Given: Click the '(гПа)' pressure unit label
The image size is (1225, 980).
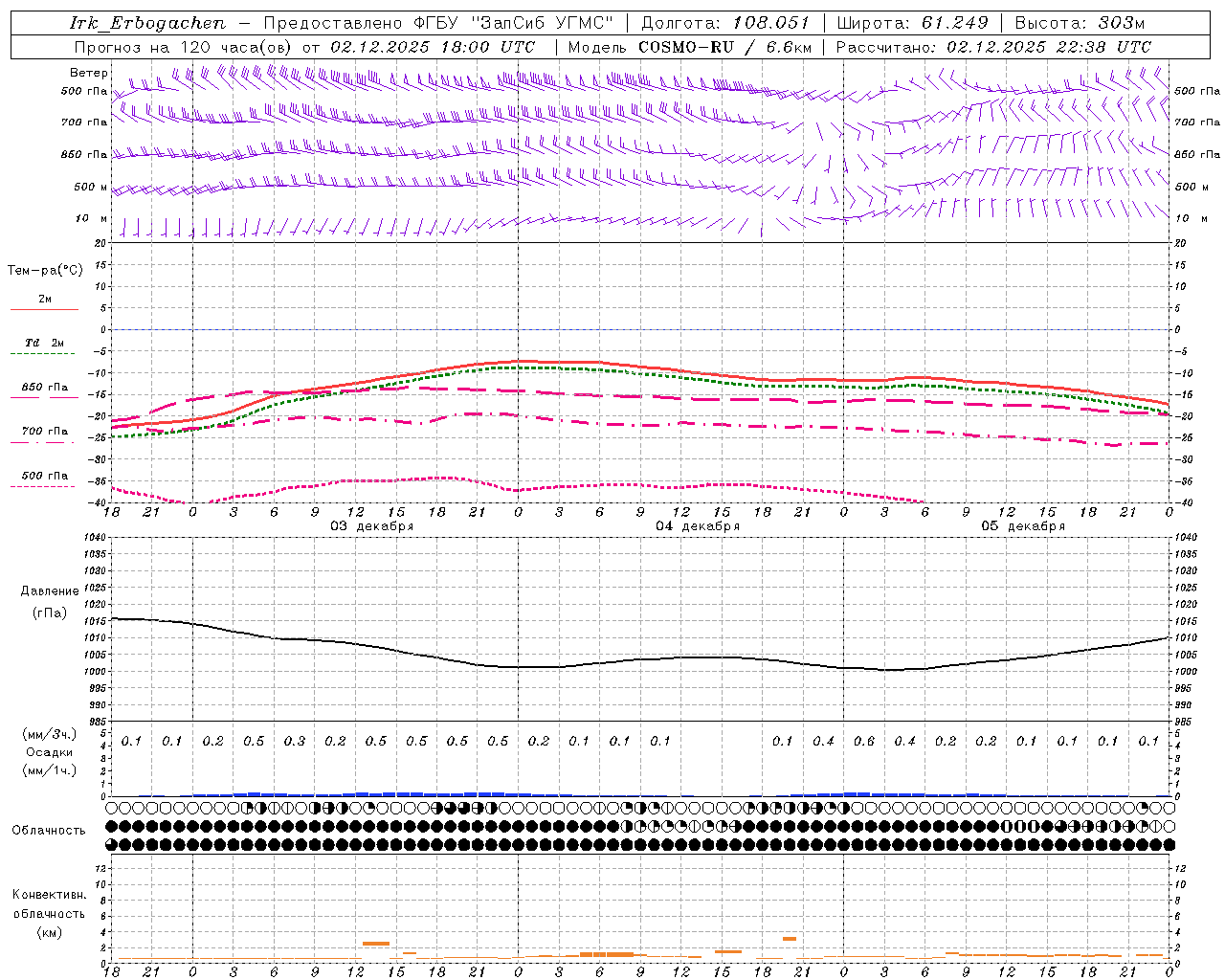Looking at the screenshot, I should coord(49,612).
